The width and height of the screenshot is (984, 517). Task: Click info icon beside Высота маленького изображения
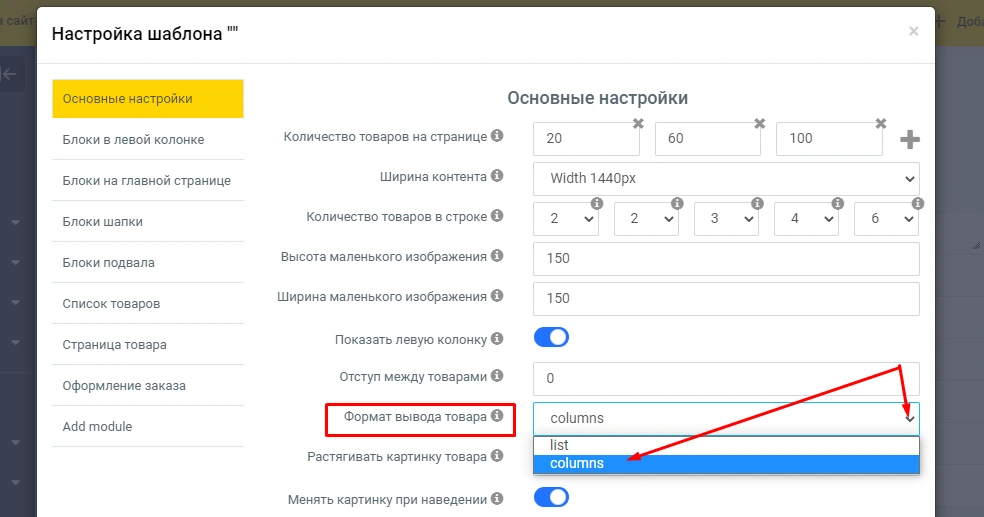coord(497,256)
